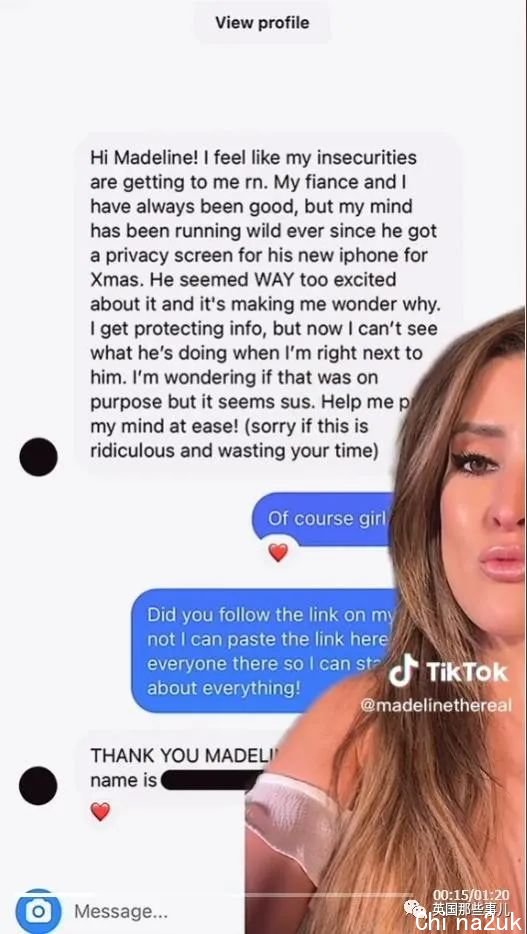527x934 pixels.
Task: Open the camera icon beside Message field
Action: click(x=38, y=911)
